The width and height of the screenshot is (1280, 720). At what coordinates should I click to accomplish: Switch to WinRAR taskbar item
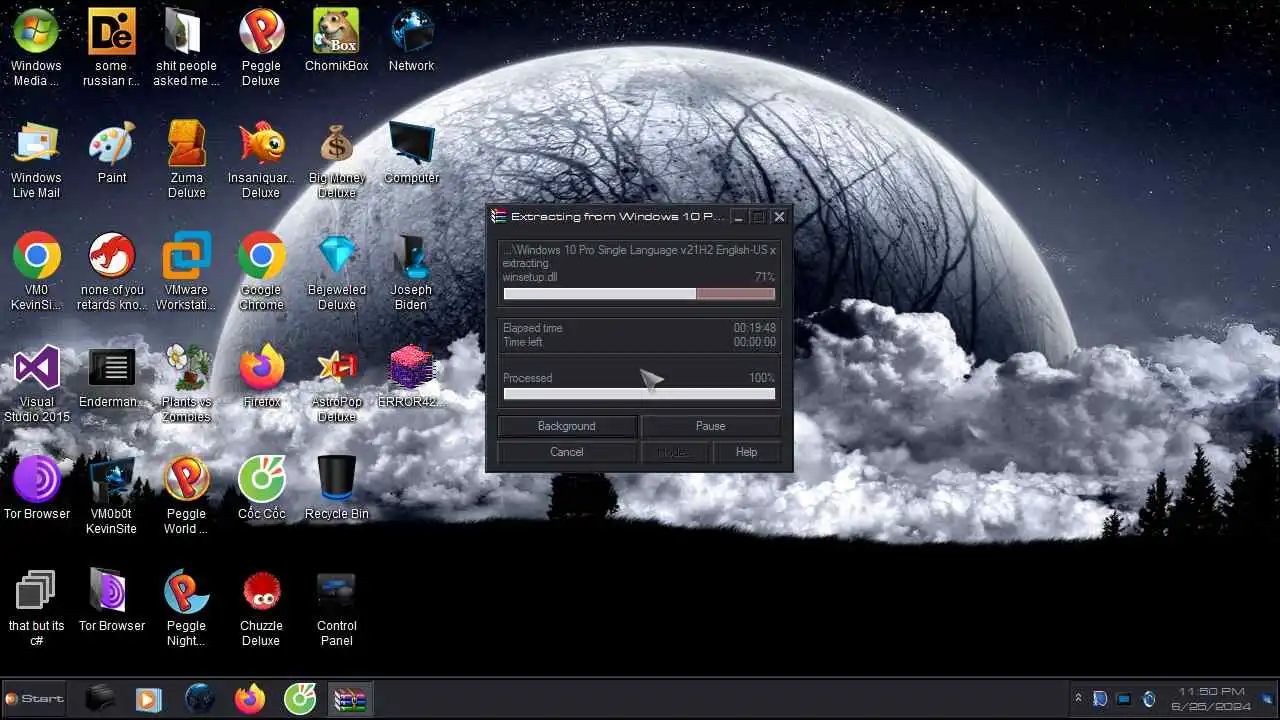click(x=350, y=699)
